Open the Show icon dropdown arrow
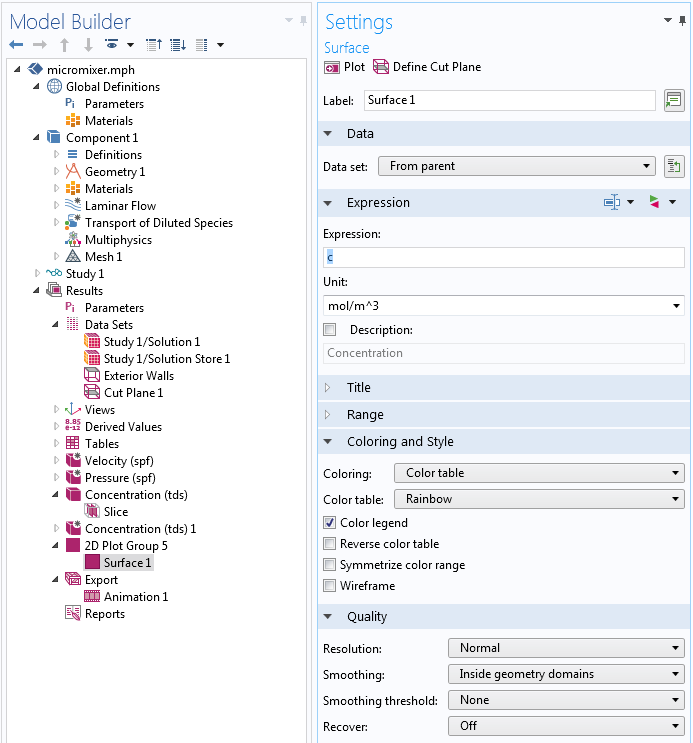Screen dimensions: 693x743 coord(130,45)
